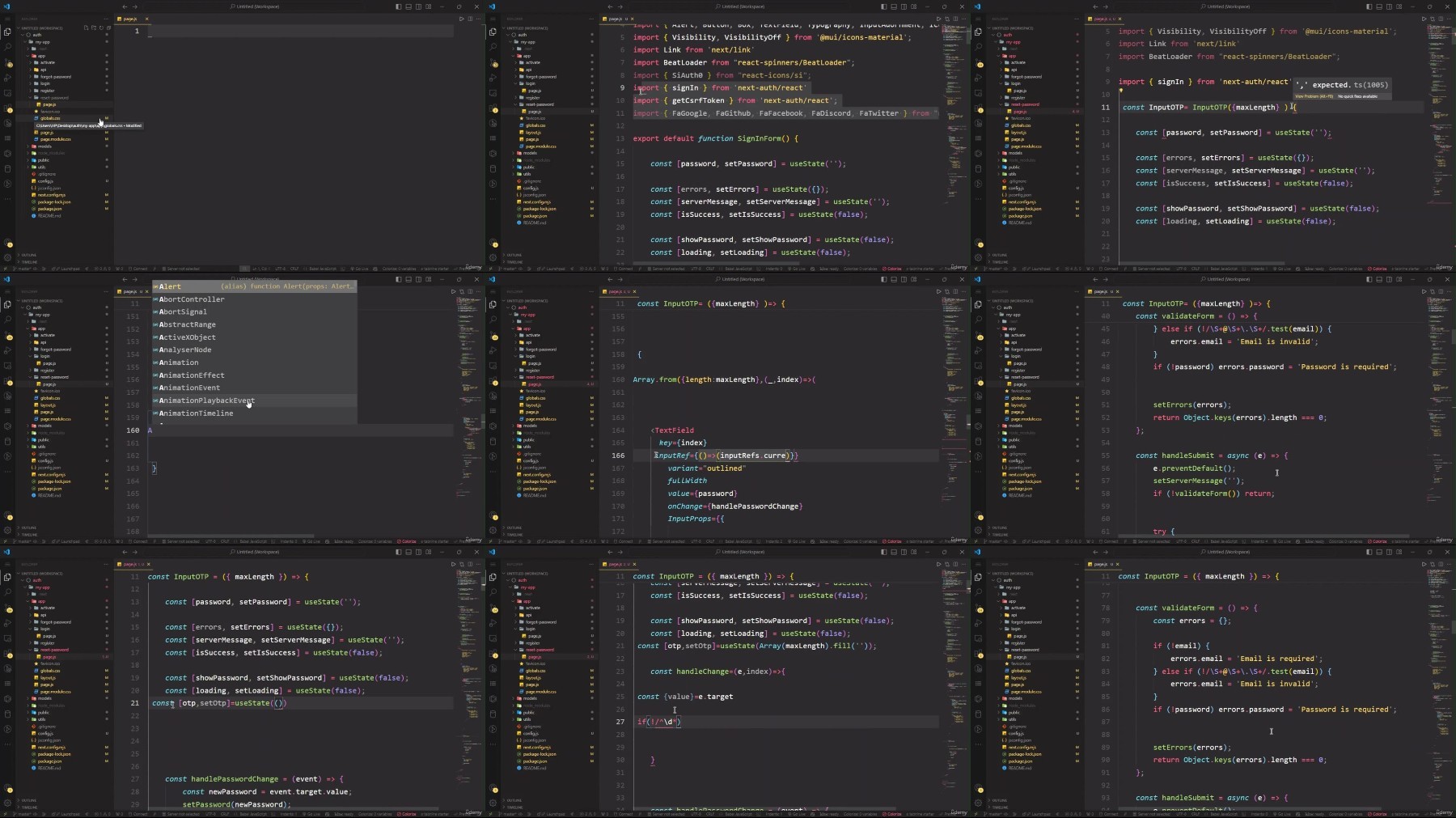The height and width of the screenshot is (818, 1456).
Task: Toggle bottom panel in TextField inputRef window
Action: click(x=894, y=279)
